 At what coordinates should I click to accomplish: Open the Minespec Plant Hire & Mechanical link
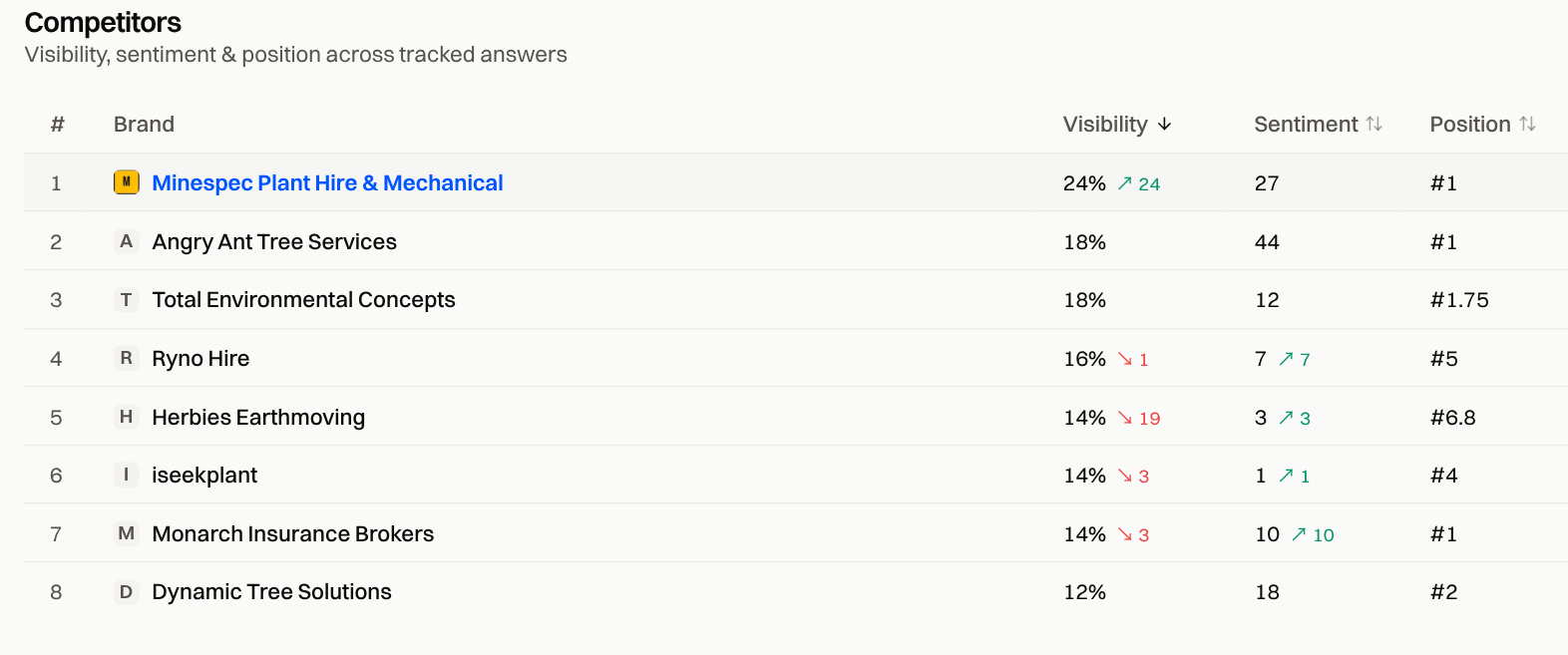(327, 183)
